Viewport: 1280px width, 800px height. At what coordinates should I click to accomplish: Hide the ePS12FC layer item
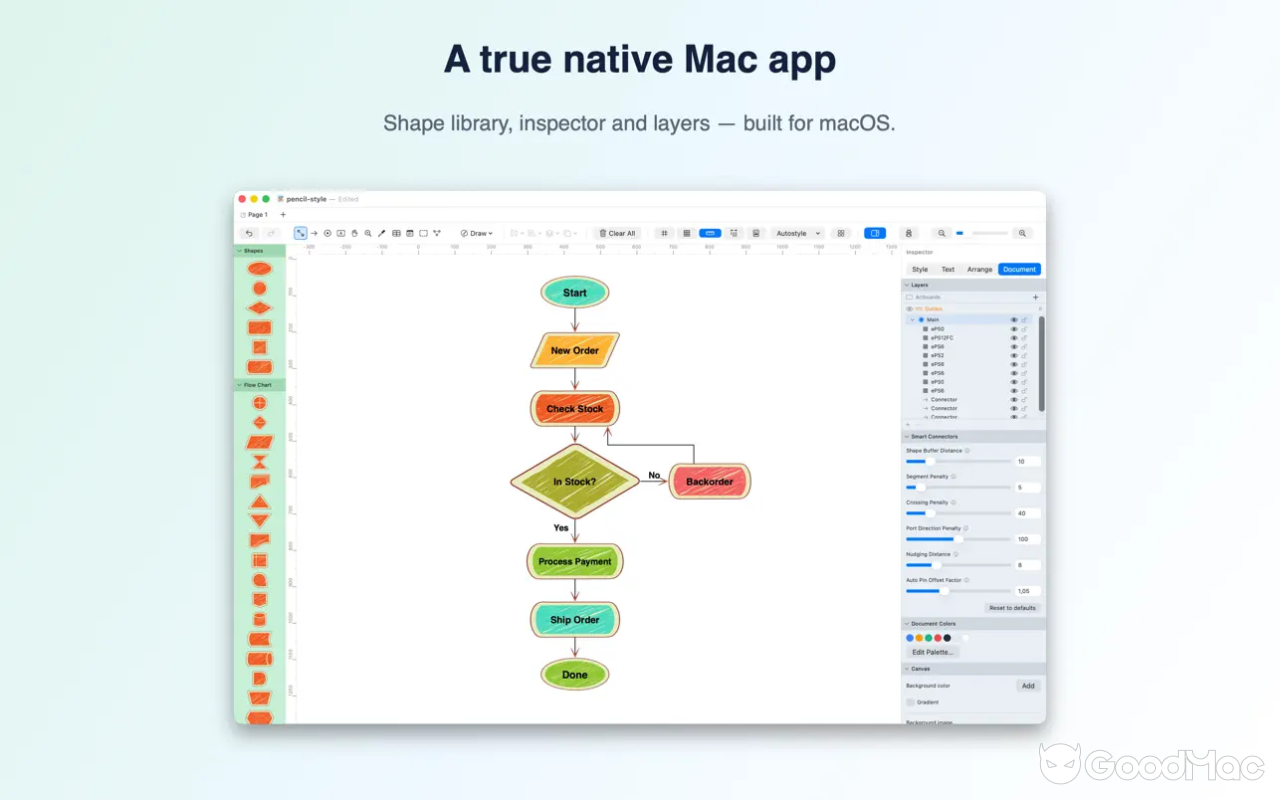pos(1014,338)
